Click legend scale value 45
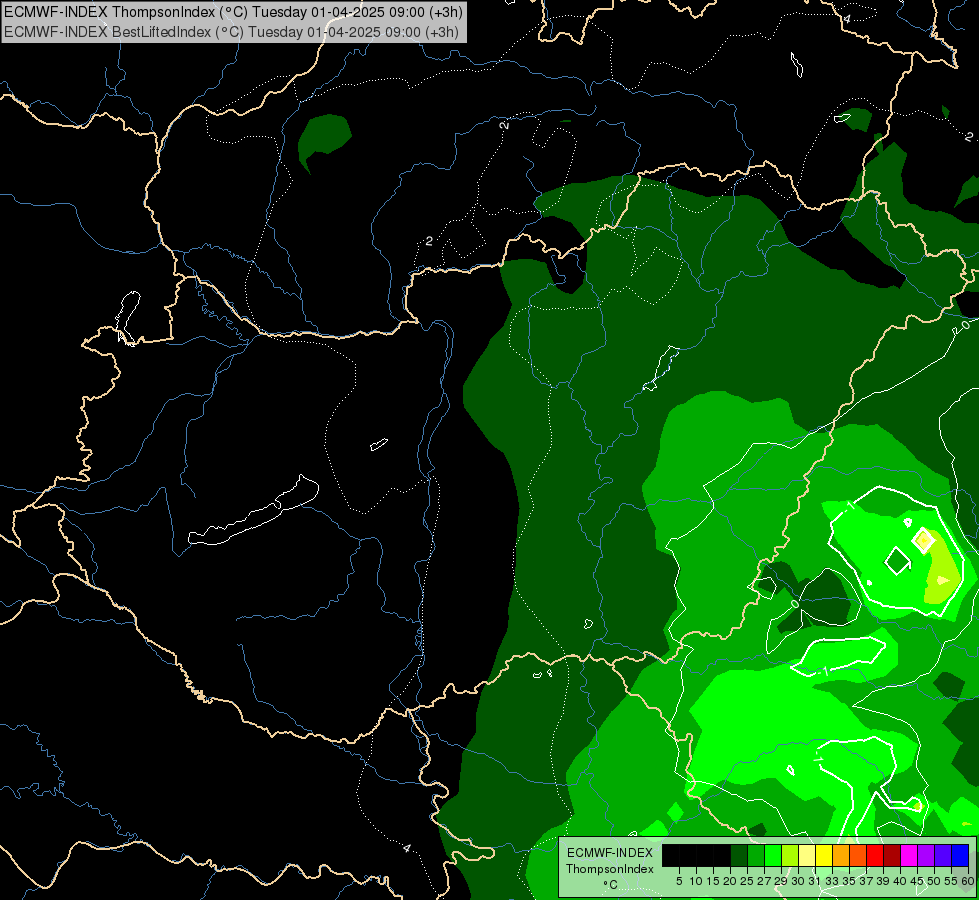The image size is (979, 900). (x=917, y=881)
